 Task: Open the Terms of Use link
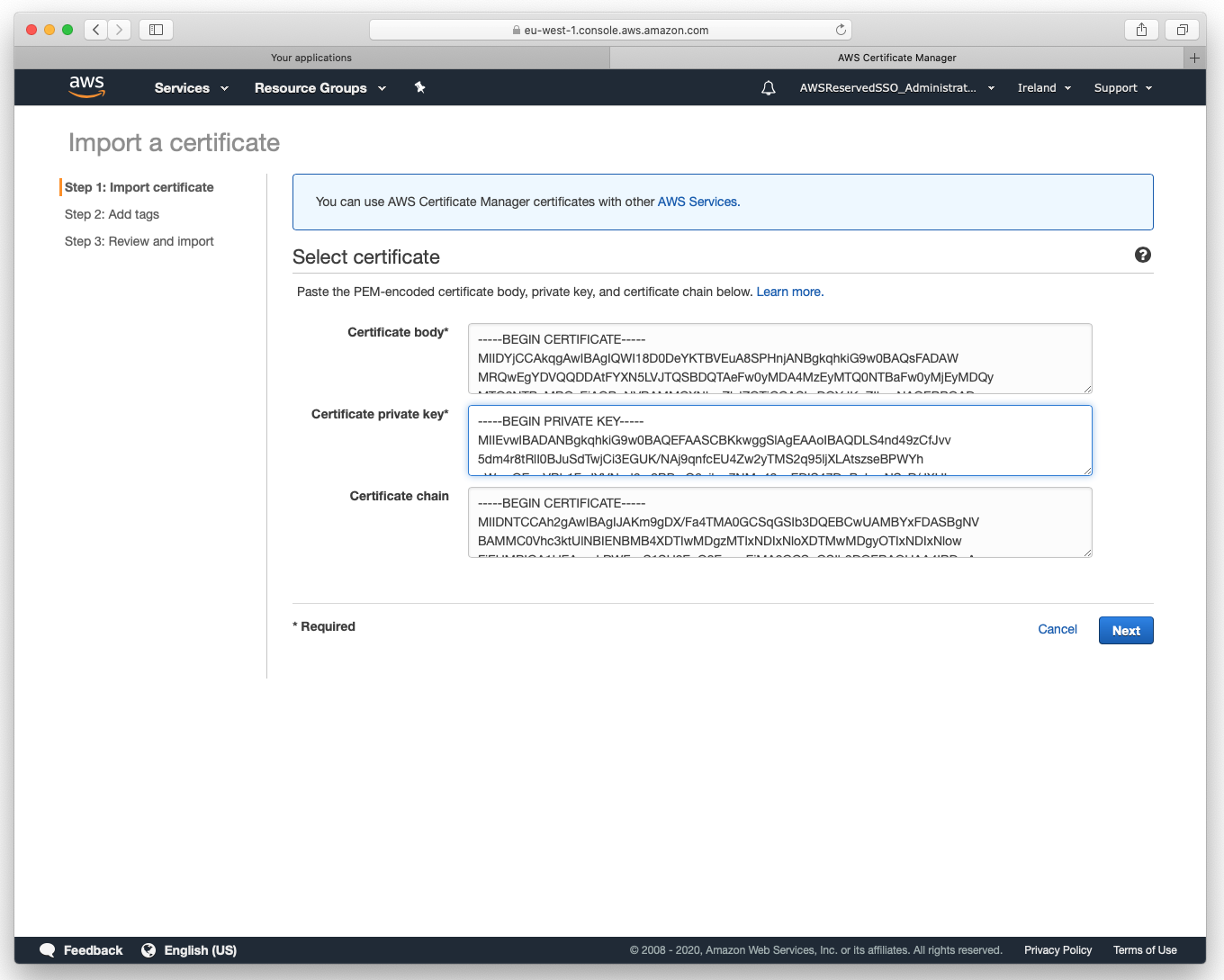coord(1145,950)
